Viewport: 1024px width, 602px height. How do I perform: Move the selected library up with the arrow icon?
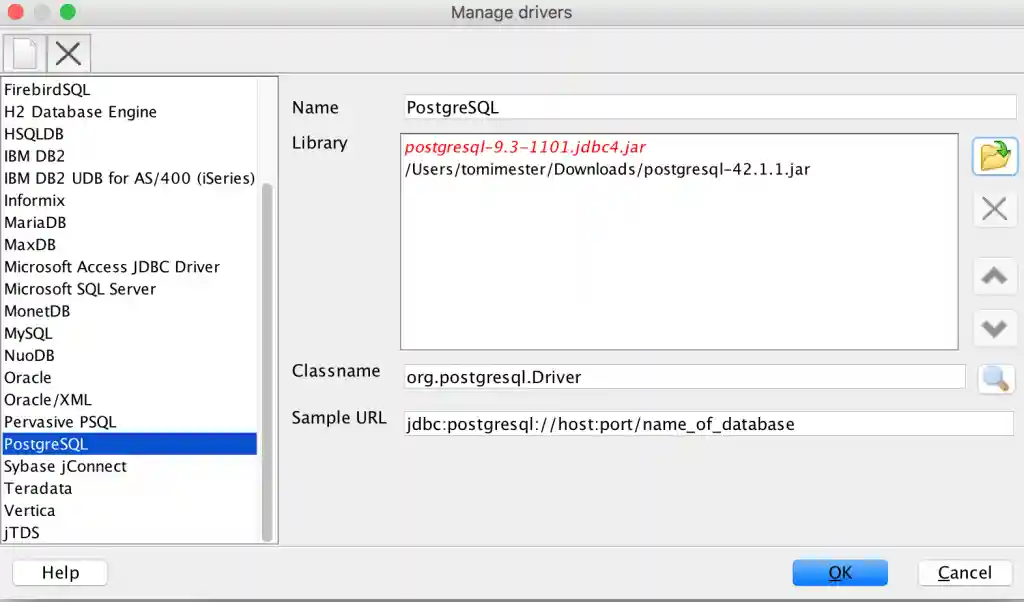click(994, 276)
